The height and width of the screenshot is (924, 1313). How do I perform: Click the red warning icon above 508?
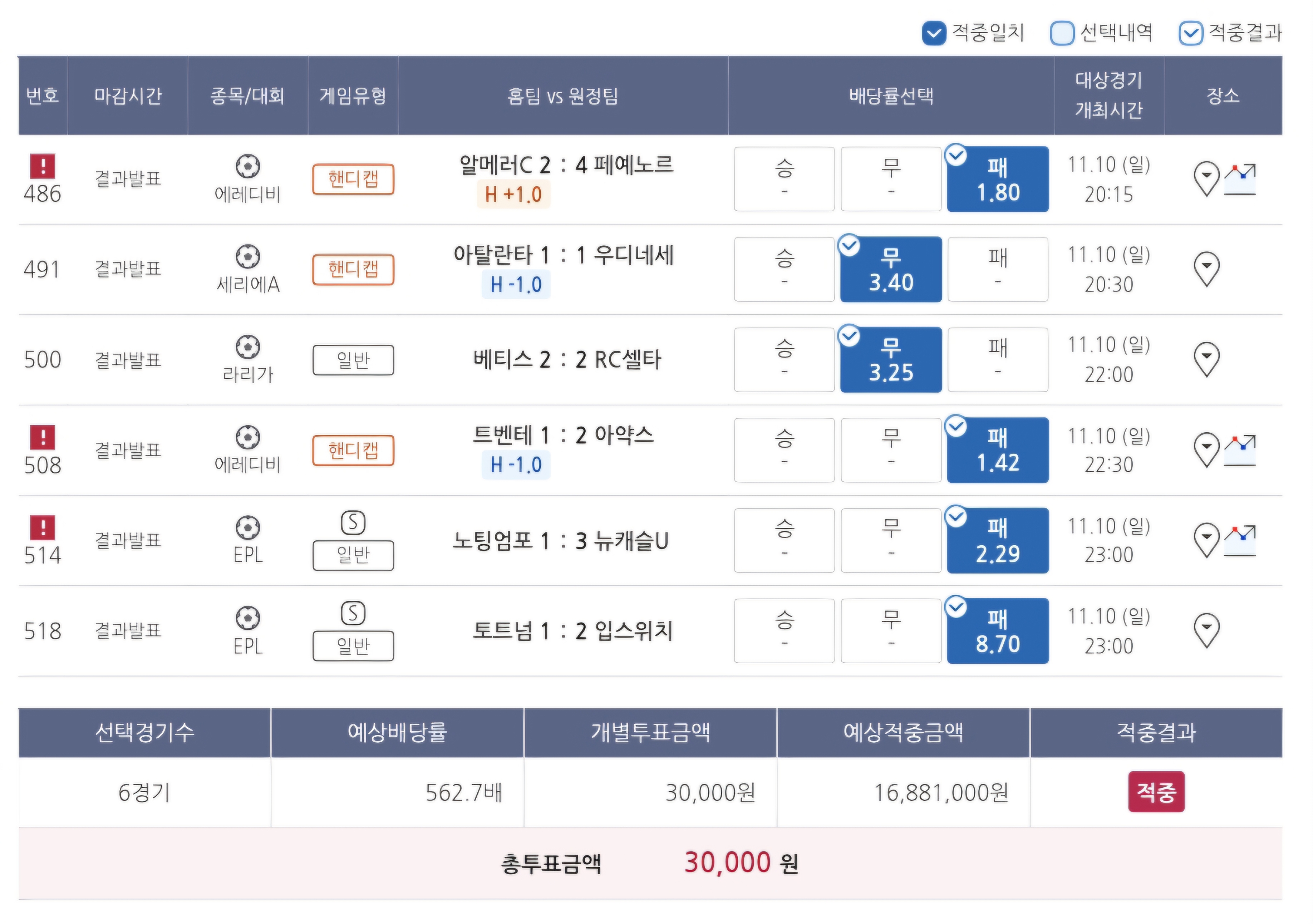(42, 437)
